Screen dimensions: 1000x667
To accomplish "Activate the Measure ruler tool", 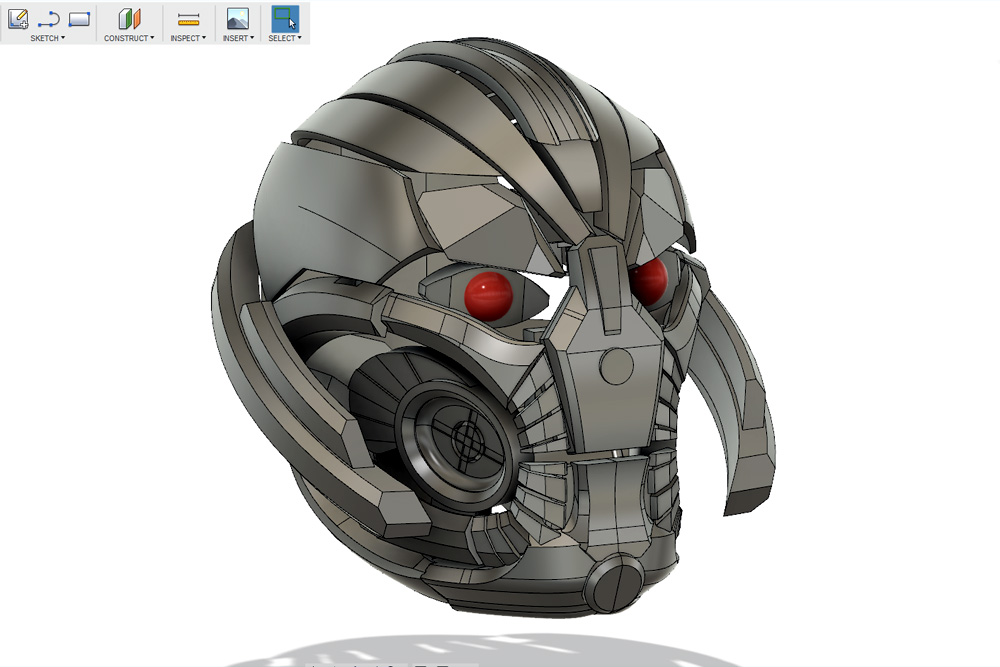I will (188, 18).
